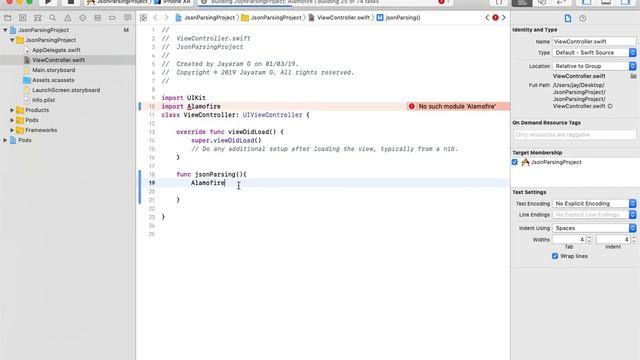The width and height of the screenshot is (640, 360).
Task: Open the Issue navigator warning icon
Action: click(x=67, y=18)
